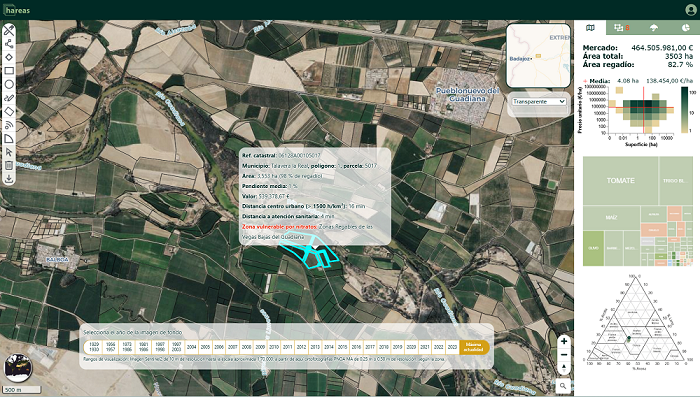Viewport: 700px width, 397px height.
Task: Open the user account profile icon
Action: (691, 9)
